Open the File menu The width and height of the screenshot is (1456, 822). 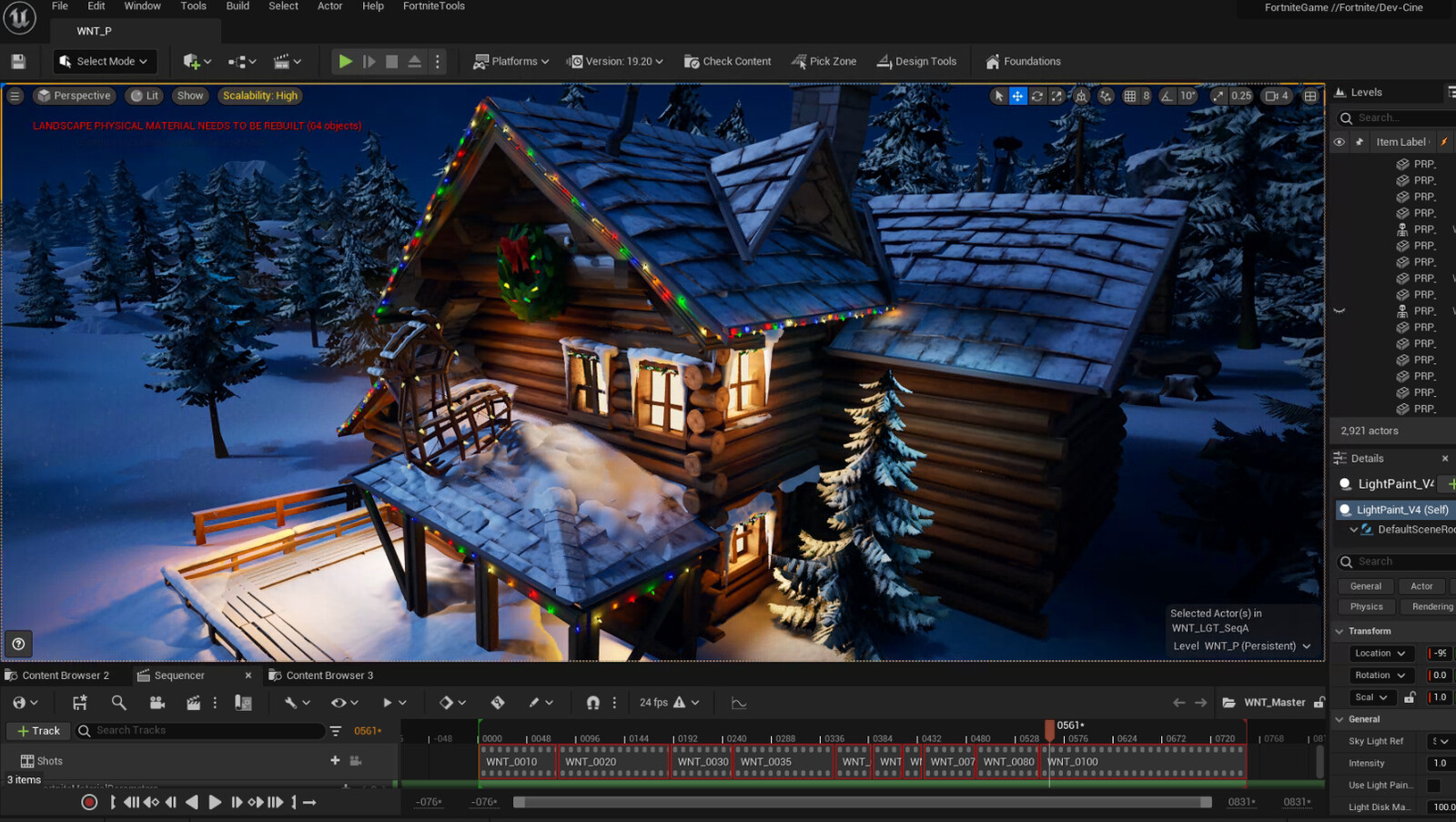(60, 6)
